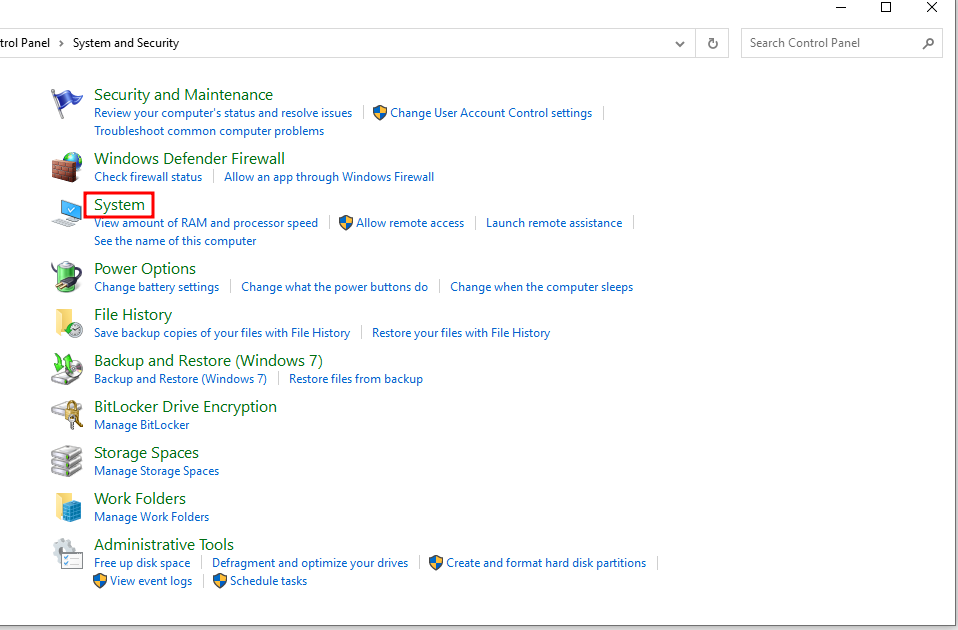The height and width of the screenshot is (630, 958).
Task: Click shield icon beside Schedule tasks
Action: (219, 581)
